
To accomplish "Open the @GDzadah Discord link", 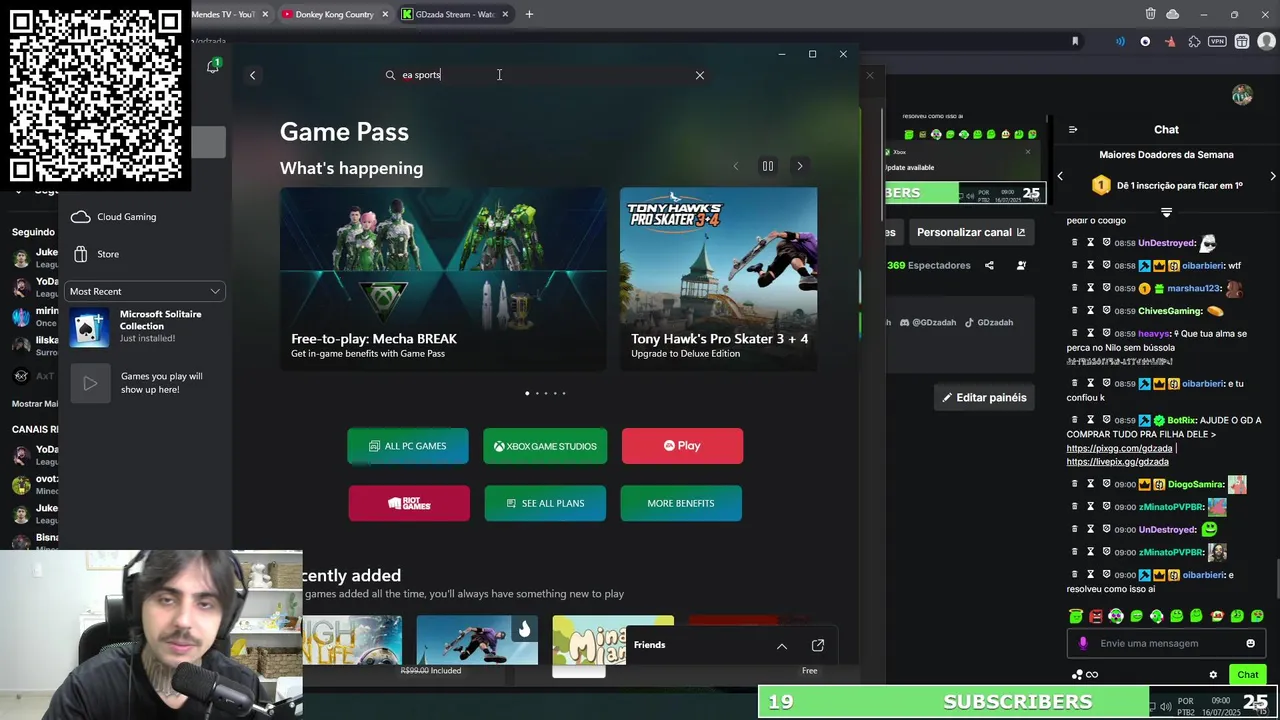I will point(928,322).
